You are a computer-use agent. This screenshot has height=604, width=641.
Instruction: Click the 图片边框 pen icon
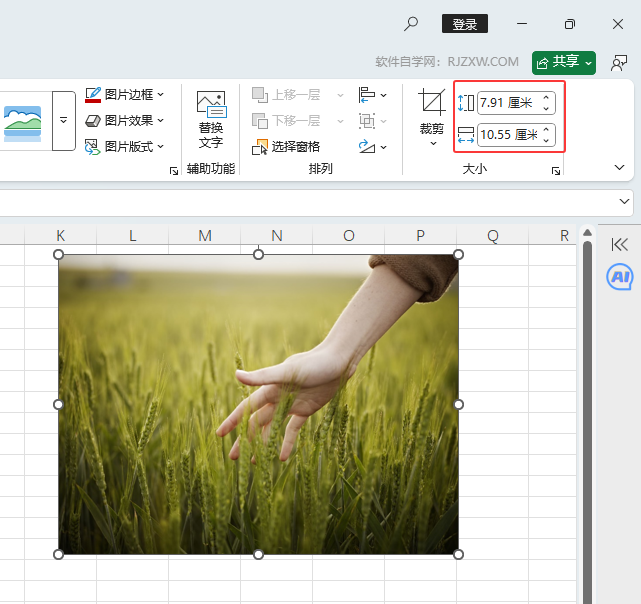pos(93,94)
